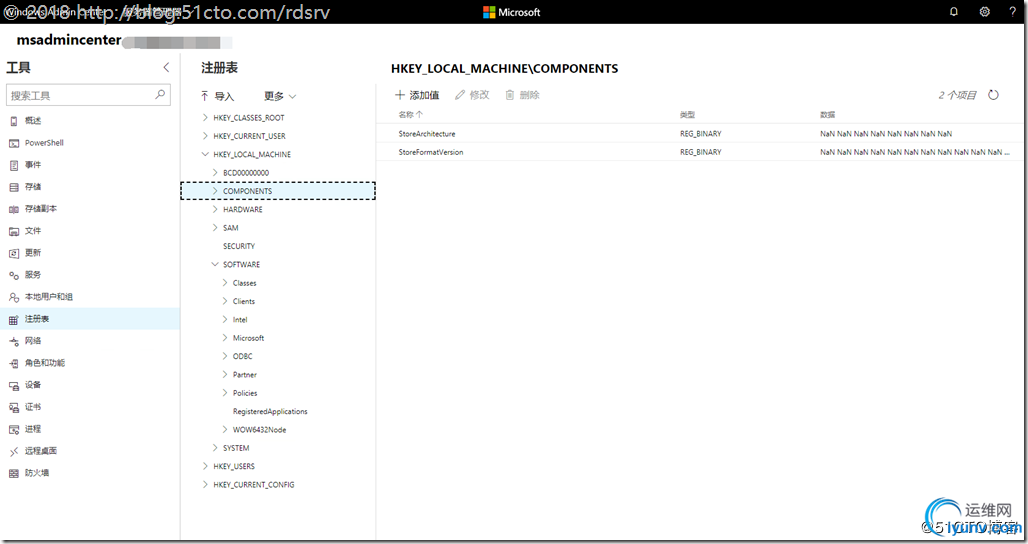Expand HKEY_CURRENT_USER node
The image size is (1028, 544).
(205, 136)
